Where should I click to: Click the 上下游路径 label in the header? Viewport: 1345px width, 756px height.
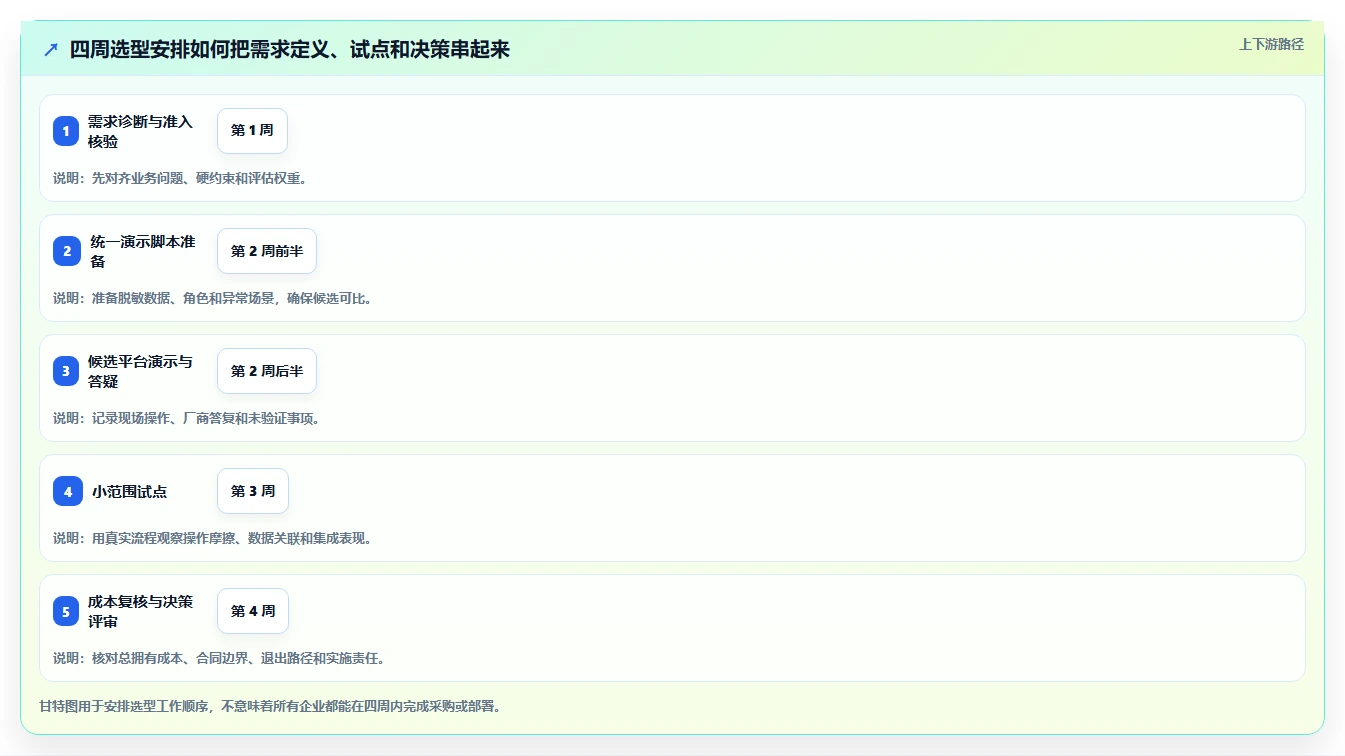[x=1271, y=44]
